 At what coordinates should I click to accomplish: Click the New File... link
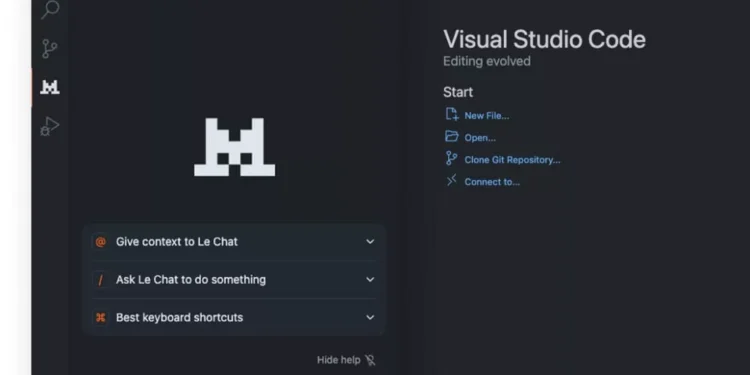pos(487,116)
